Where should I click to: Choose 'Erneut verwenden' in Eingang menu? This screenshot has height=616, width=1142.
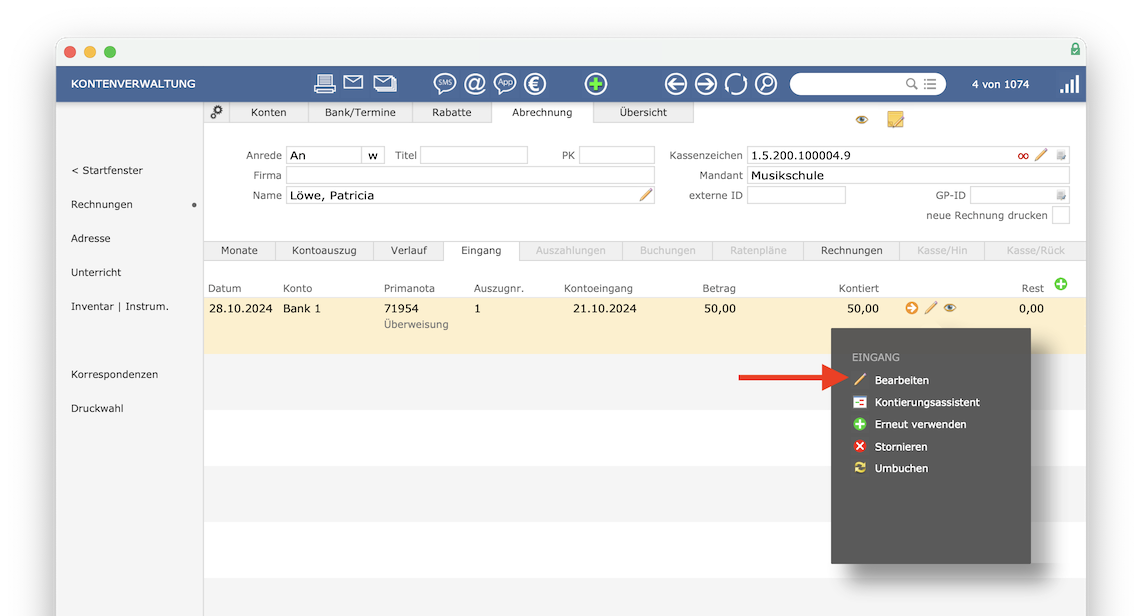[921, 425]
